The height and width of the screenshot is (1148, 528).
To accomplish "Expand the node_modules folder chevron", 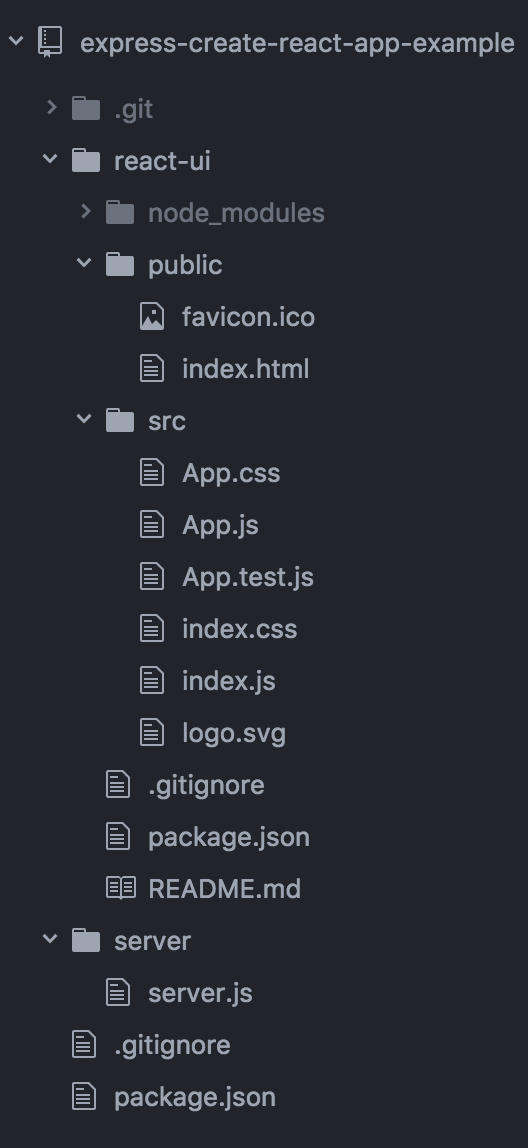I will (x=86, y=212).
